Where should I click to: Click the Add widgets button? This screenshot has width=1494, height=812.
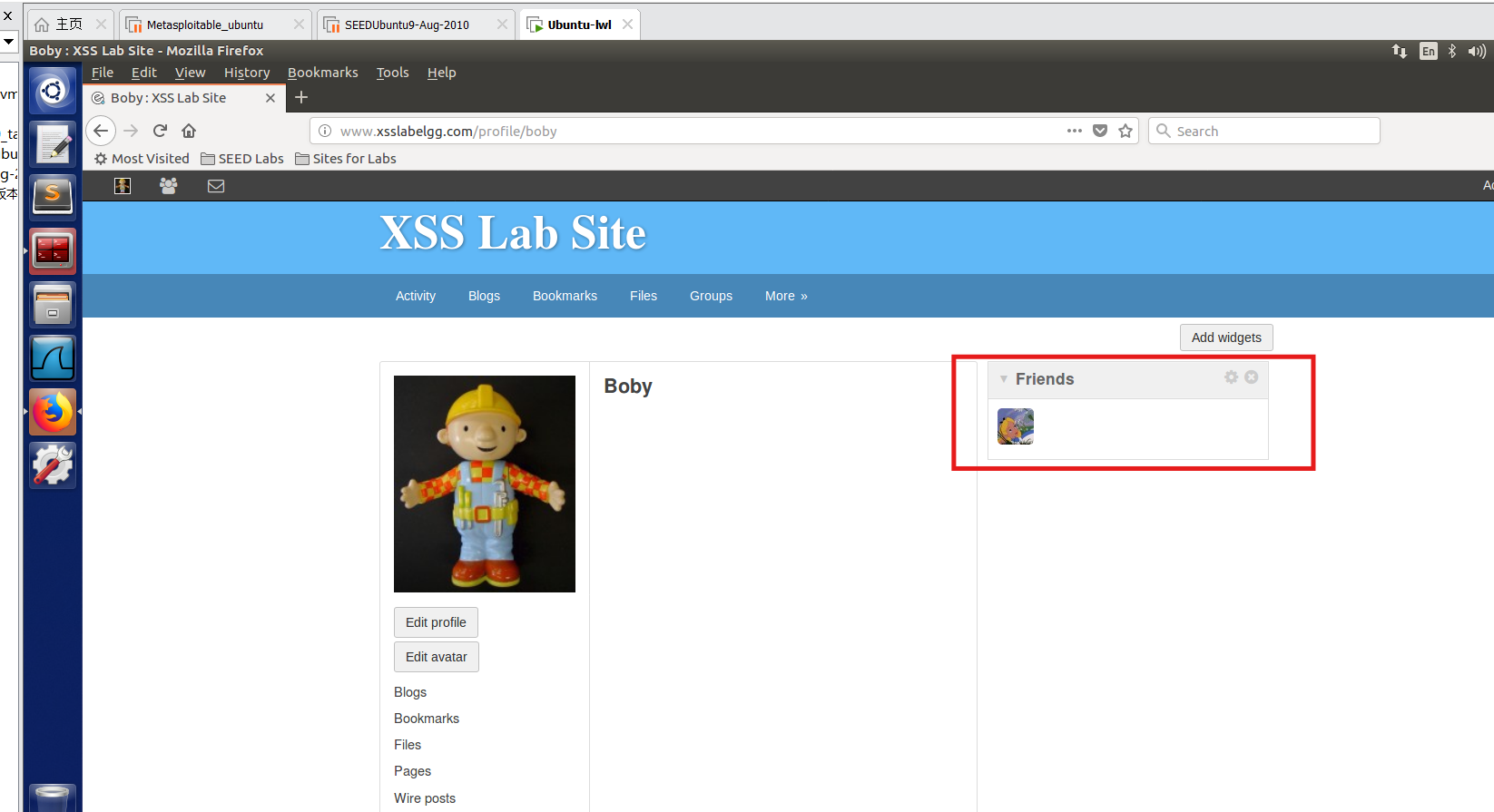[1226, 338]
